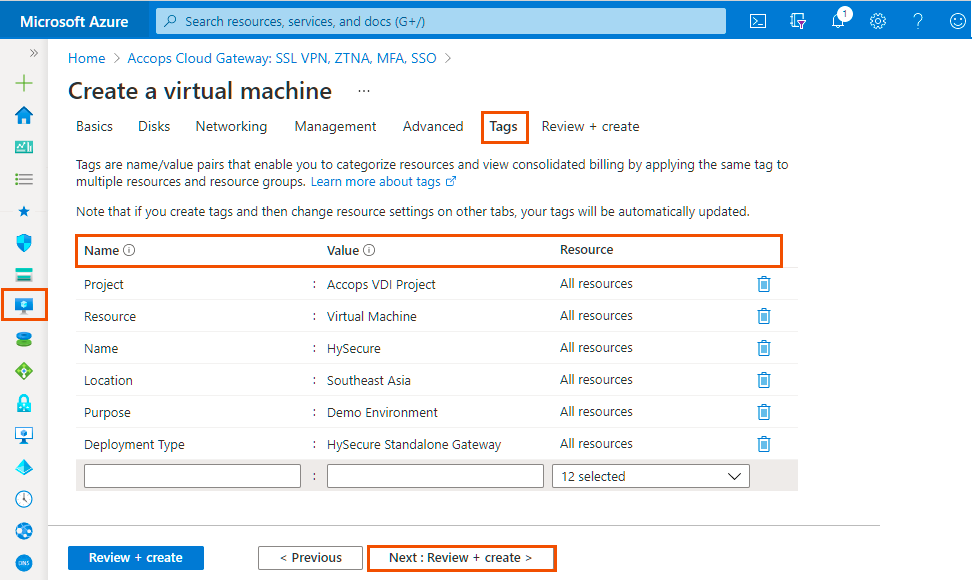Open the Dashboard chart icon in sidebar
The height and width of the screenshot is (580, 972).
24,147
